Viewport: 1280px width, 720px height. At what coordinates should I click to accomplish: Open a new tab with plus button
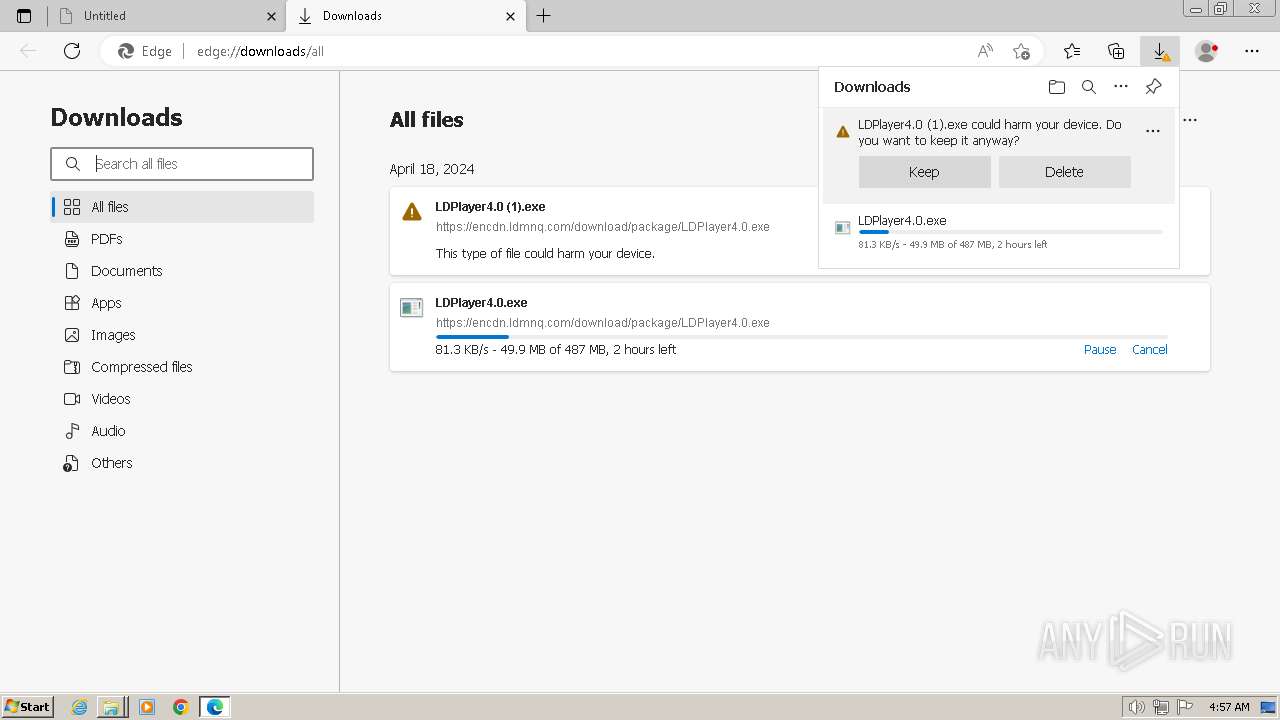coord(543,16)
